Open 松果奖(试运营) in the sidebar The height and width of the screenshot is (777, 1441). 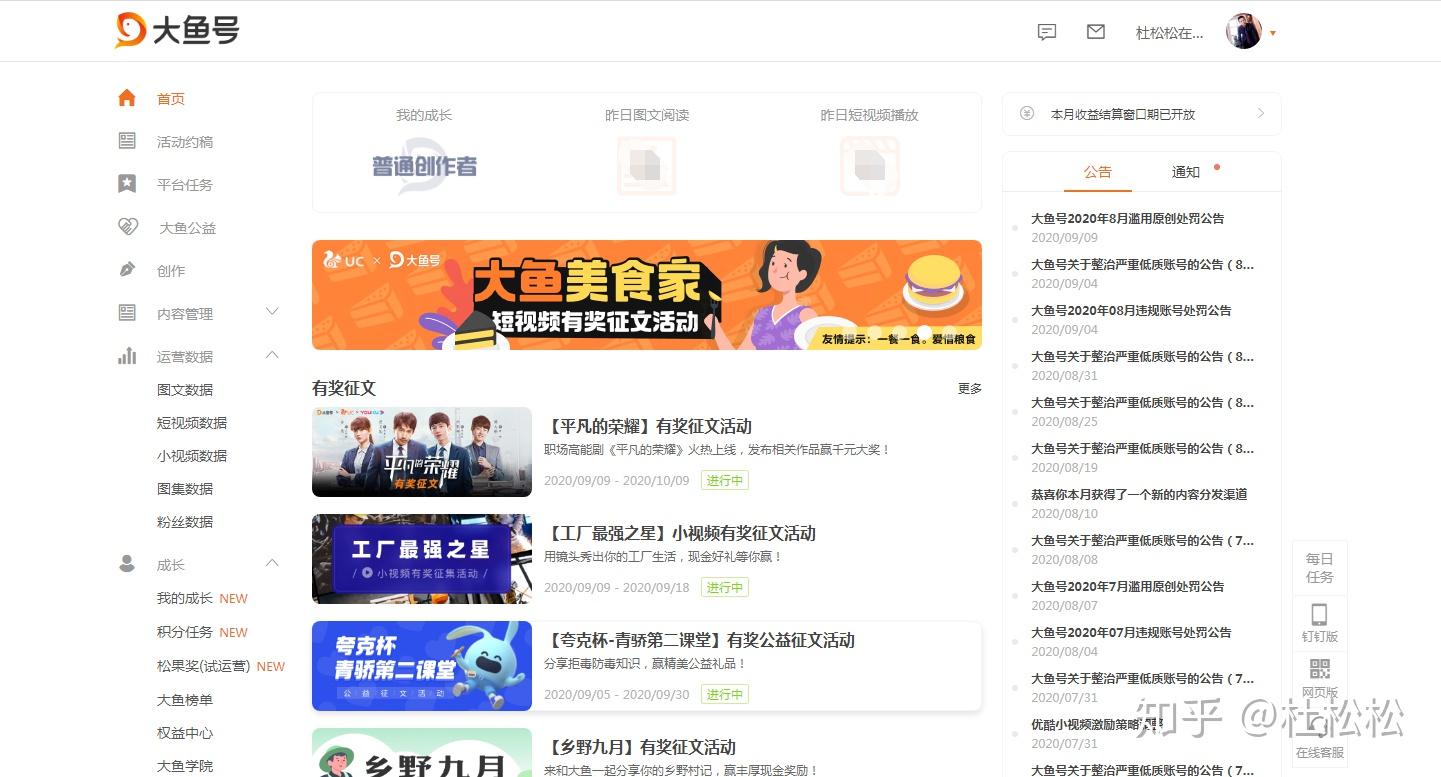(x=203, y=666)
